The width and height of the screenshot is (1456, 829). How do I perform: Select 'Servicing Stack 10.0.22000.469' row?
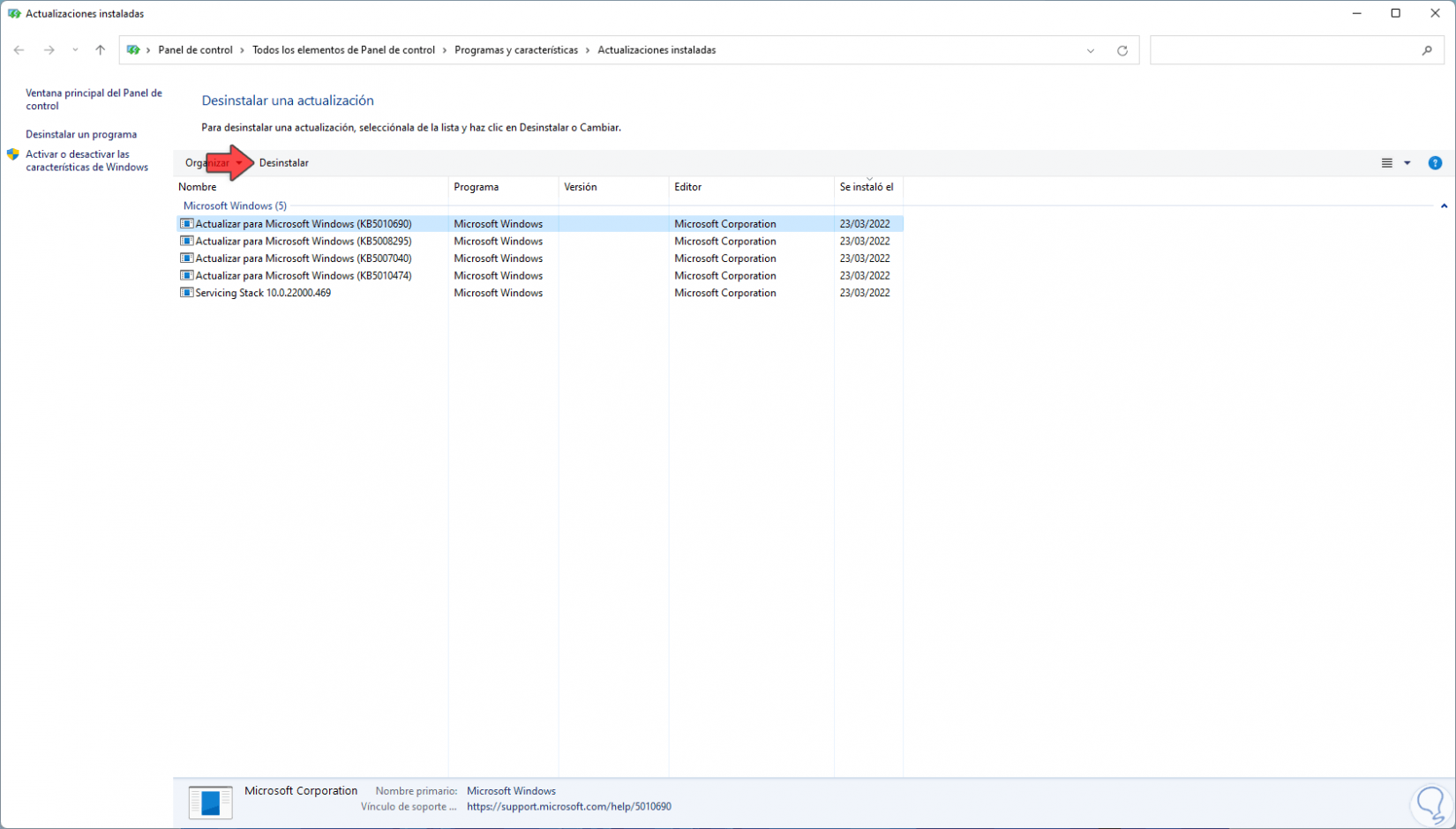click(x=540, y=293)
